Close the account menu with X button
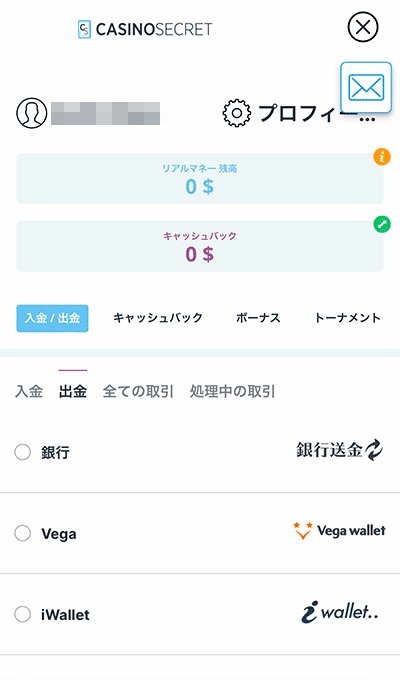Viewport: 400px width, 680px height. (363, 27)
